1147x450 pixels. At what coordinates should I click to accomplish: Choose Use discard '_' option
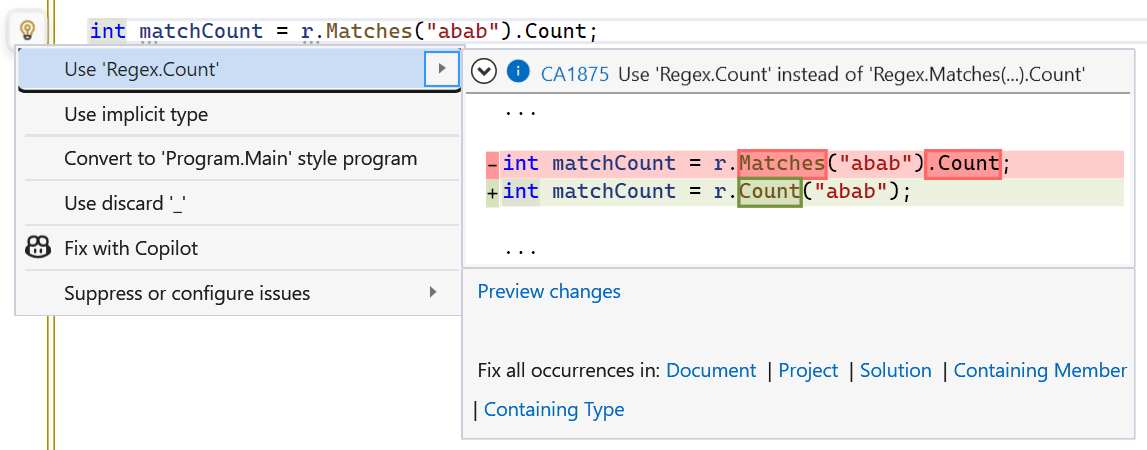pos(242,203)
